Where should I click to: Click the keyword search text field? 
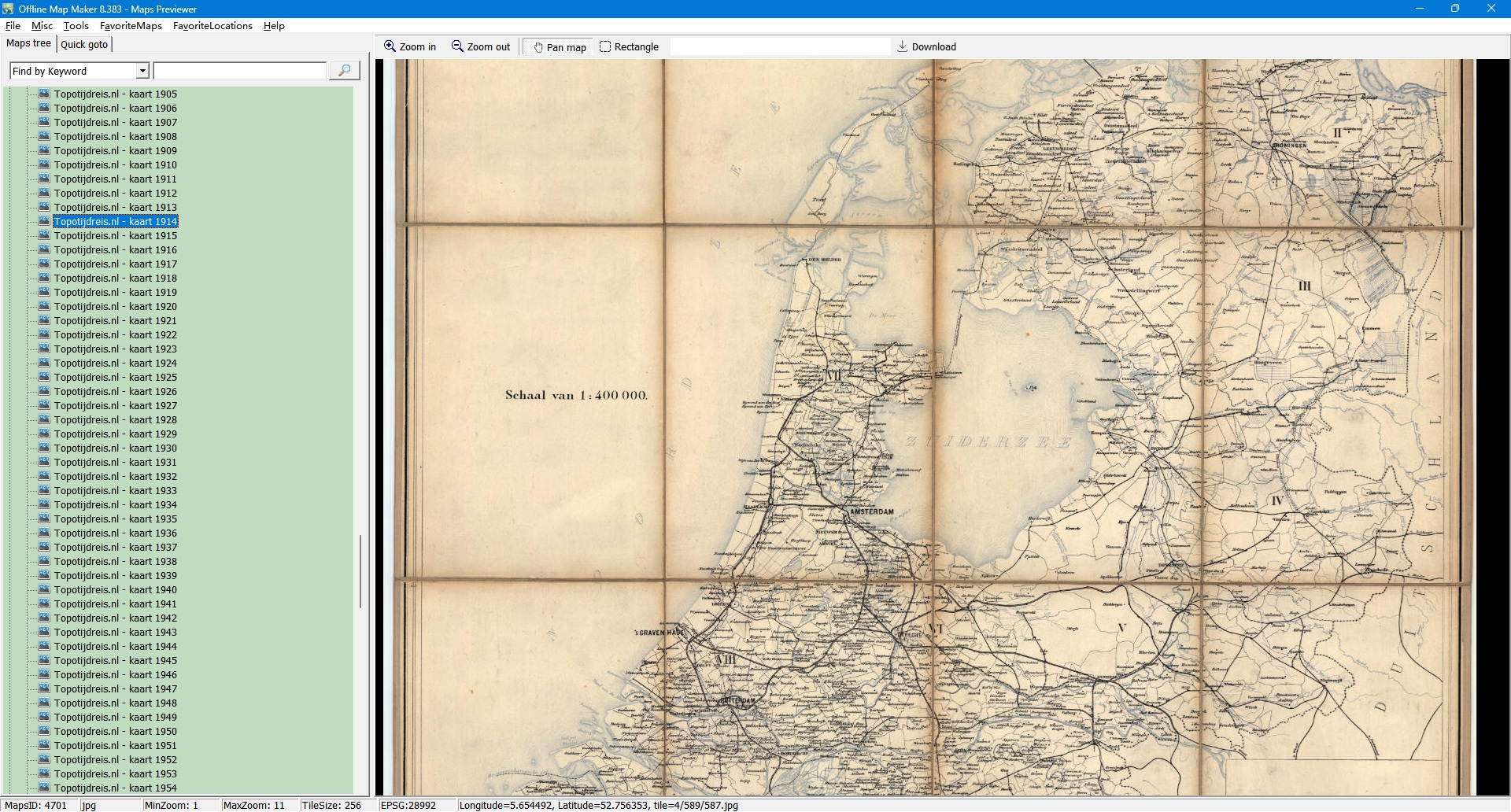click(x=239, y=71)
